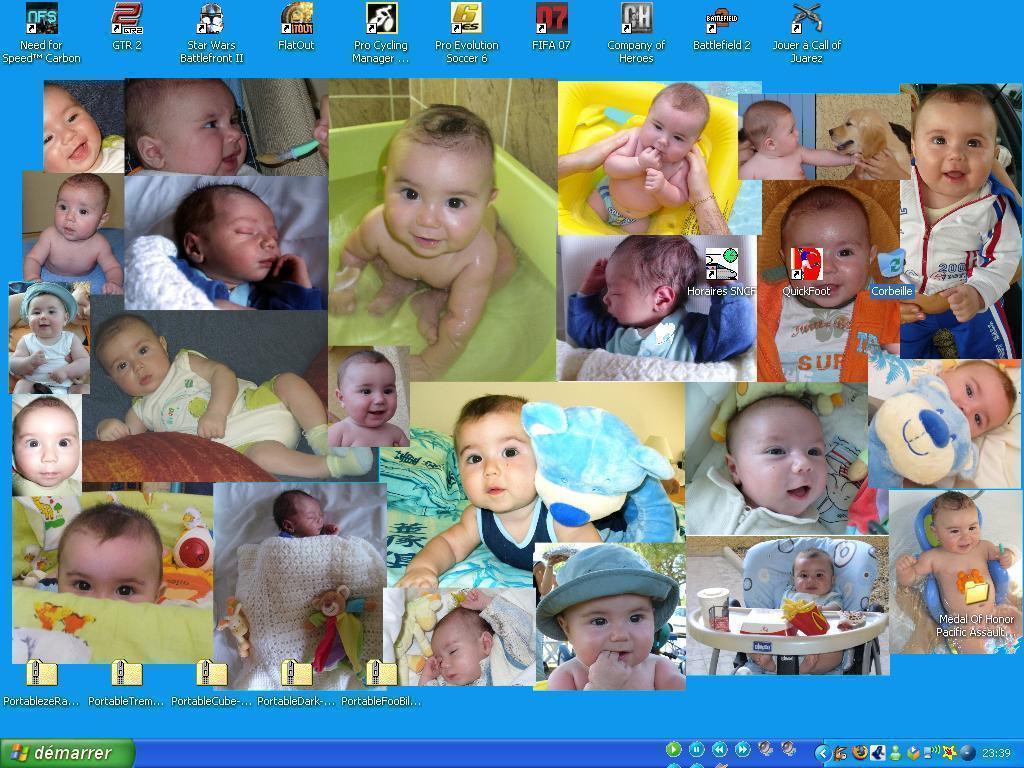Open Pro Cycling Manager shortcut

(x=381, y=19)
